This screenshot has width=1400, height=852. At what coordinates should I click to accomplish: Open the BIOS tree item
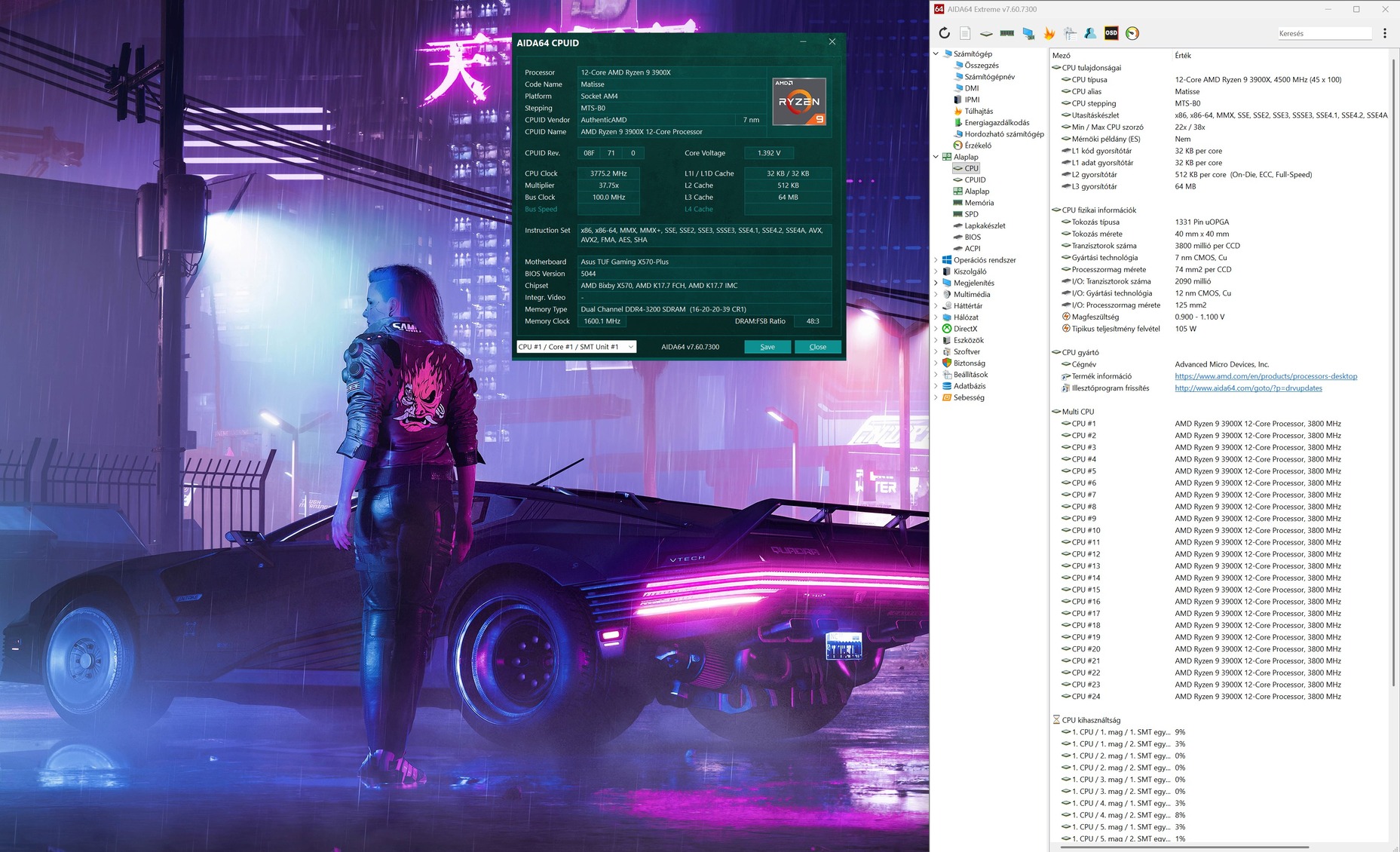[973, 237]
